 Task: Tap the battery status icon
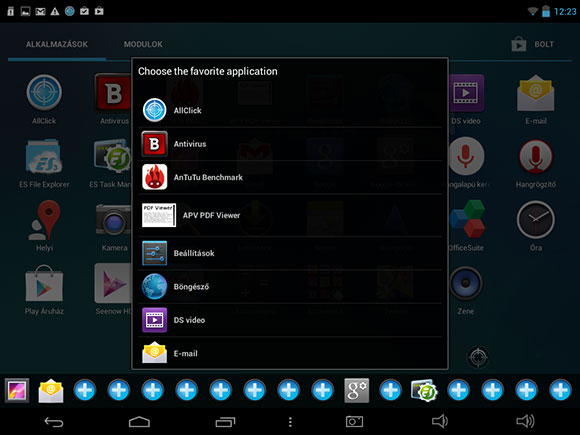tap(546, 11)
